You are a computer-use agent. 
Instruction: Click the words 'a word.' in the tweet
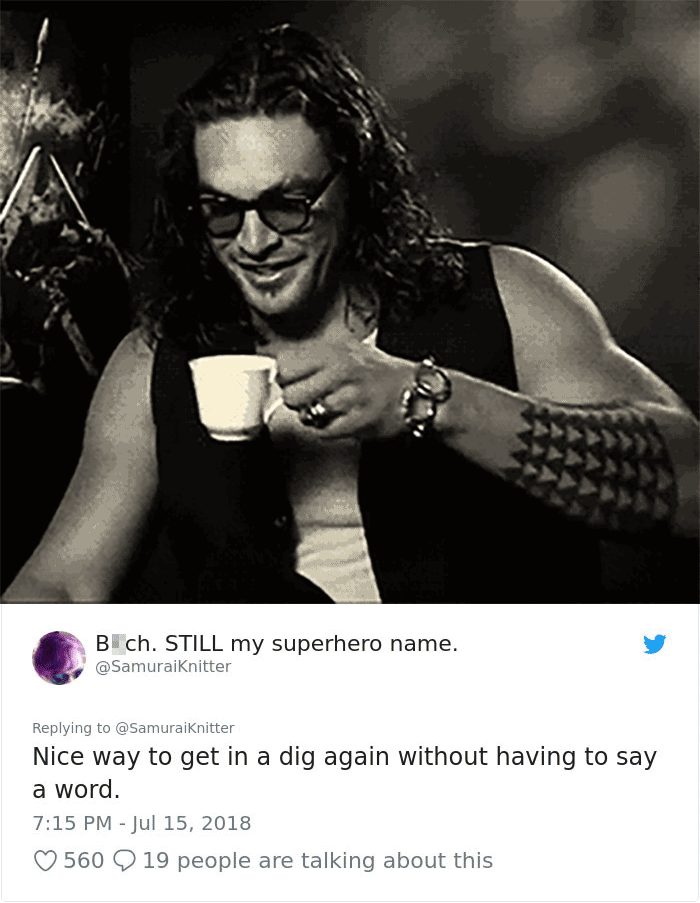[x=76, y=790]
